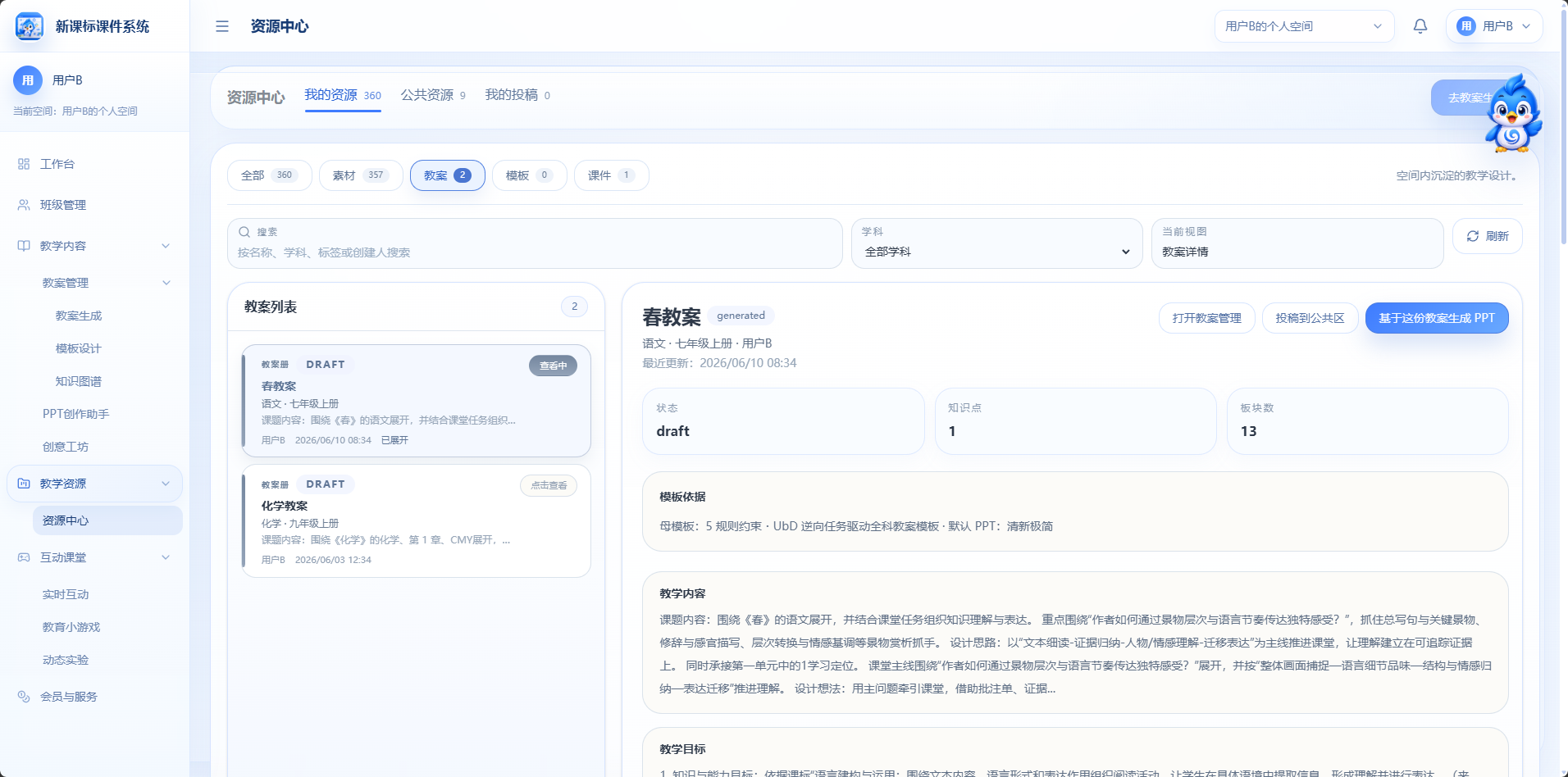1568x777 pixels.
Task: Click the 模板依据 section card
Action: point(1075,511)
